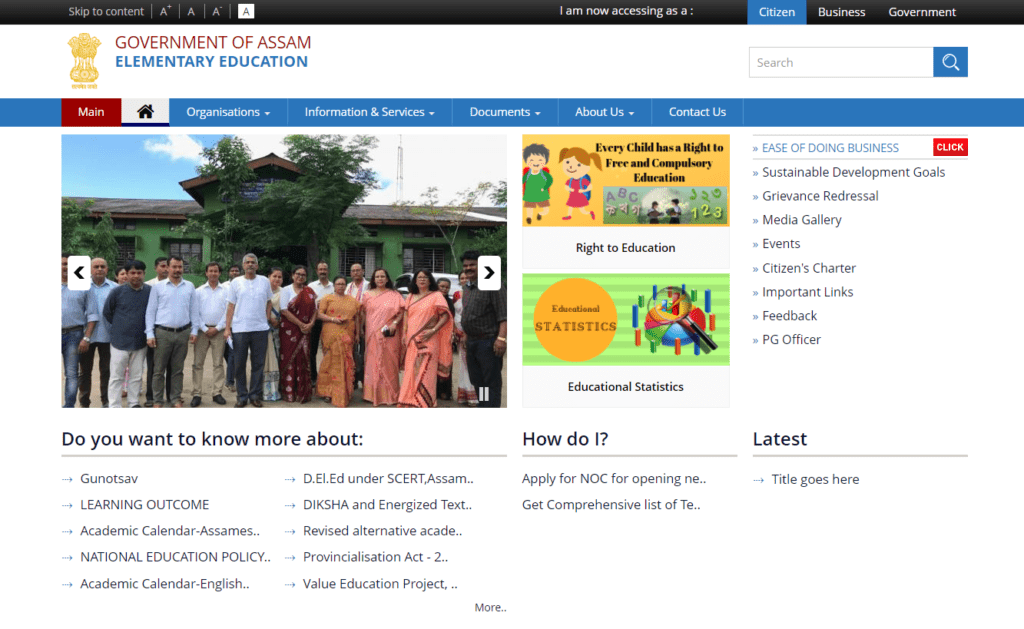Click the high contrast A accessibility icon
The height and width of the screenshot is (629, 1024).
pos(245,11)
